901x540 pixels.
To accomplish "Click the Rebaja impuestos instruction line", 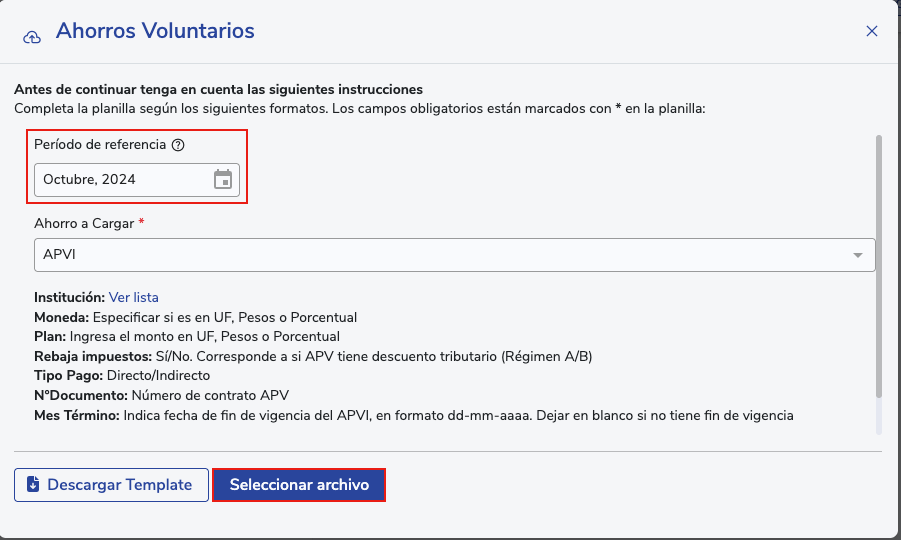I will point(313,357).
